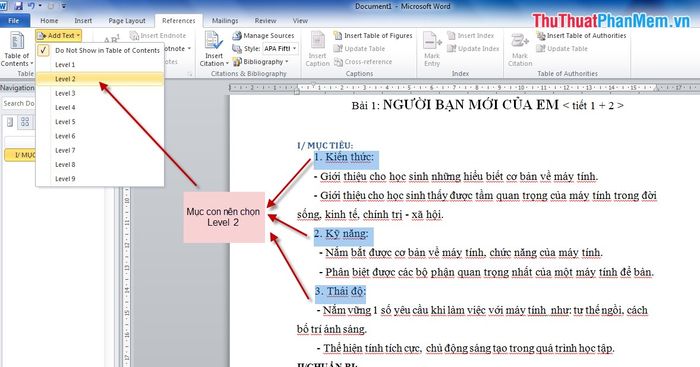Click the Insert Index button
Image resolution: width=700 pixels, height=367 pixels.
(x=471, y=35)
